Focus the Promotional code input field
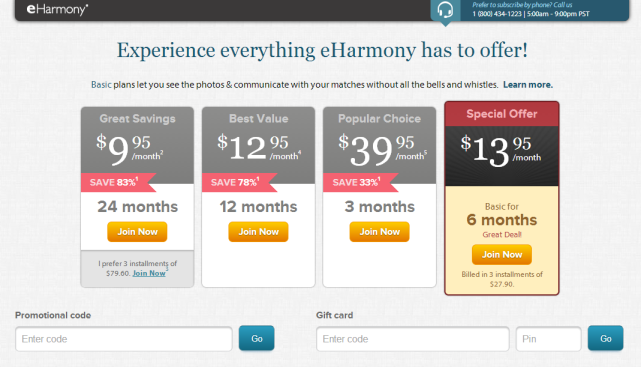The width and height of the screenshot is (641, 367). tap(124, 339)
